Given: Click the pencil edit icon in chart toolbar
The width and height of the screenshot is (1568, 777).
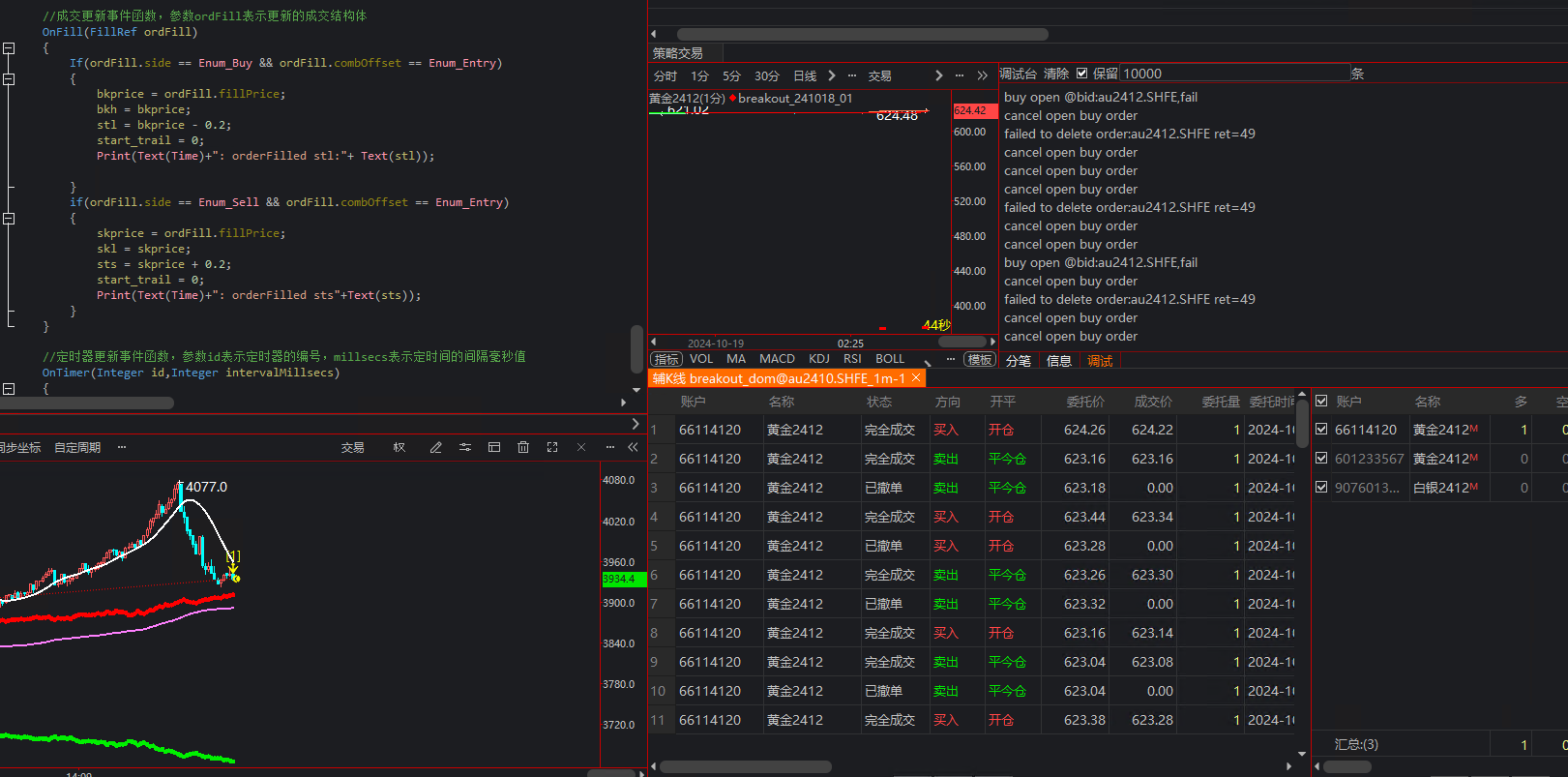Looking at the screenshot, I should click(436, 447).
